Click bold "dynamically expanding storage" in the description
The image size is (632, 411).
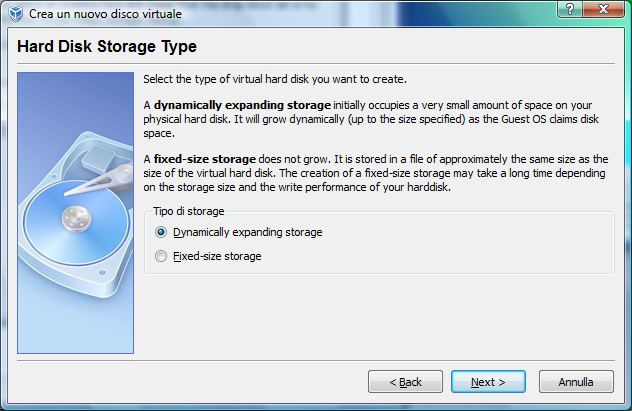point(241,105)
